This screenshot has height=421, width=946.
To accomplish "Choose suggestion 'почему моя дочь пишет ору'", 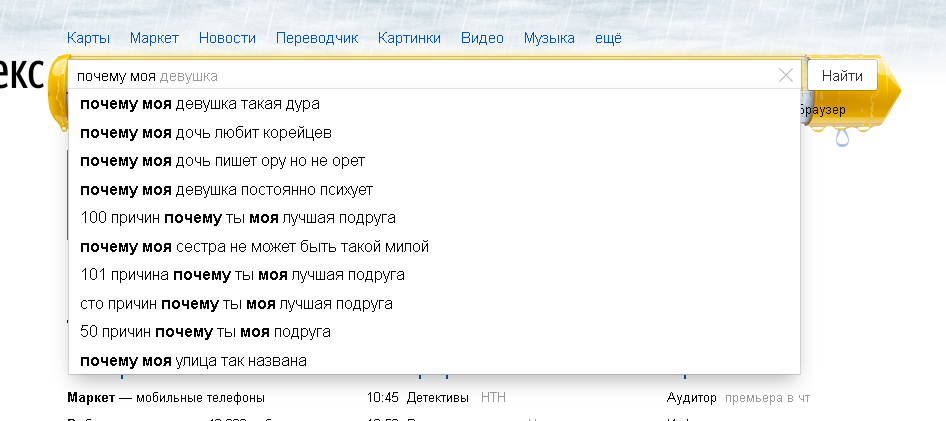I will point(222,160).
